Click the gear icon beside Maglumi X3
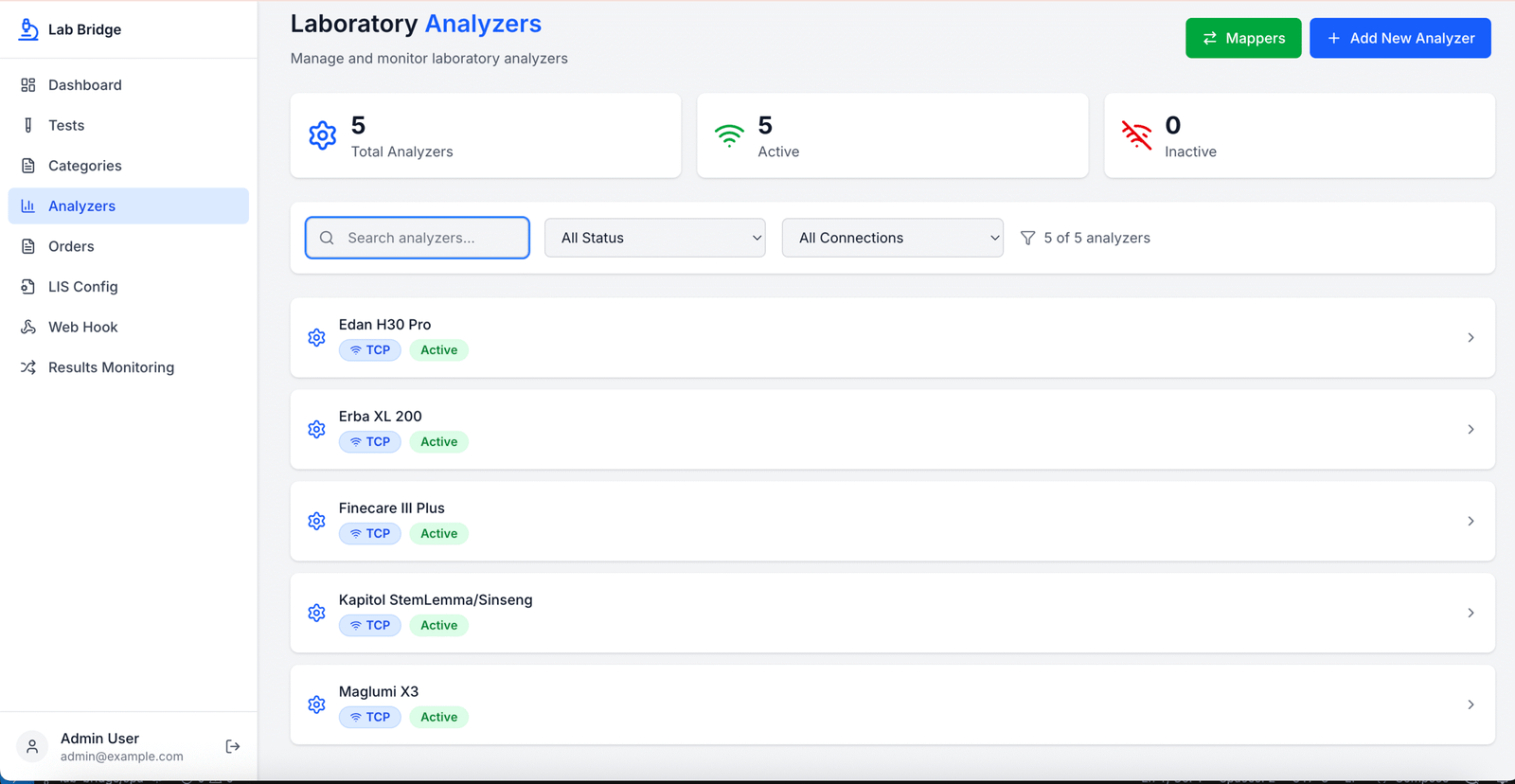Viewport: 1515px width, 784px height. pyautogui.click(x=317, y=704)
